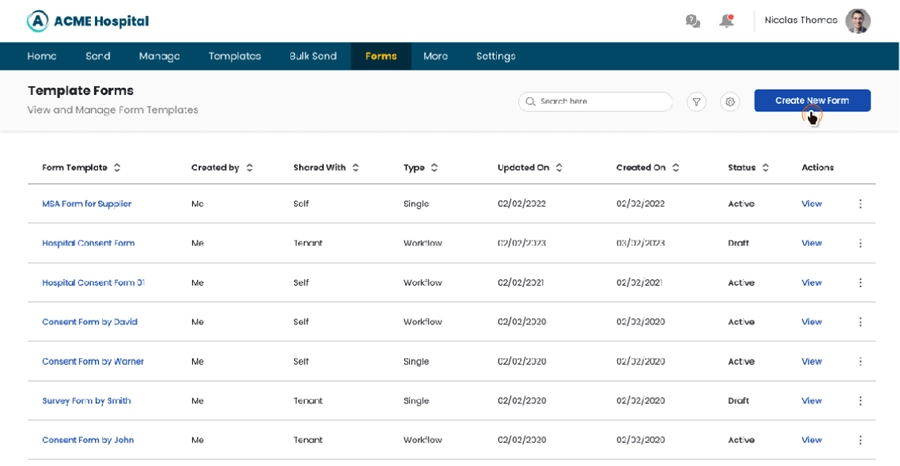The image size is (900, 466).
Task: Click View for Consent Form by David
Action: point(812,322)
